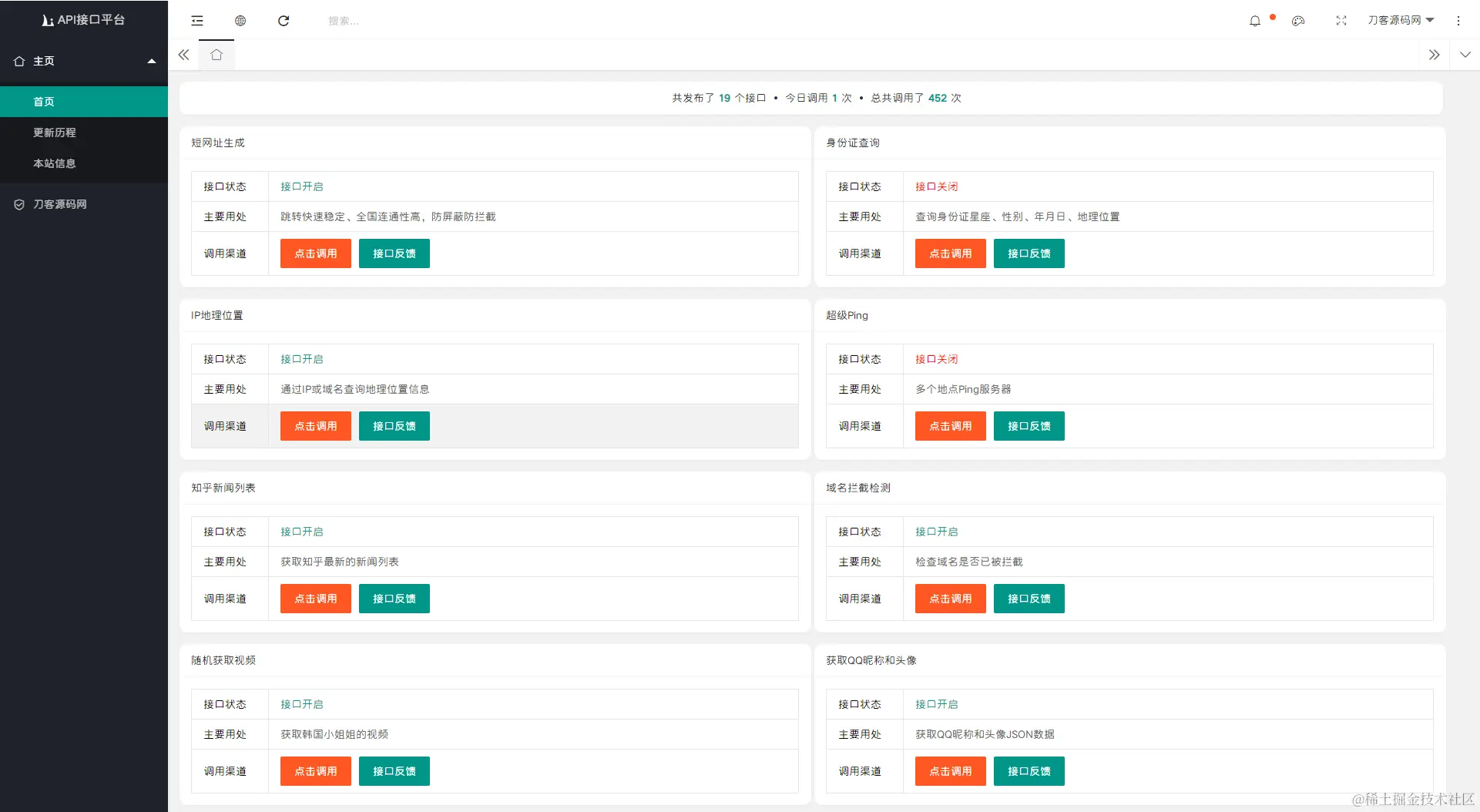This screenshot has height=812, width=1480.
Task: Click inside the 搜索 input field
Action: (385, 21)
